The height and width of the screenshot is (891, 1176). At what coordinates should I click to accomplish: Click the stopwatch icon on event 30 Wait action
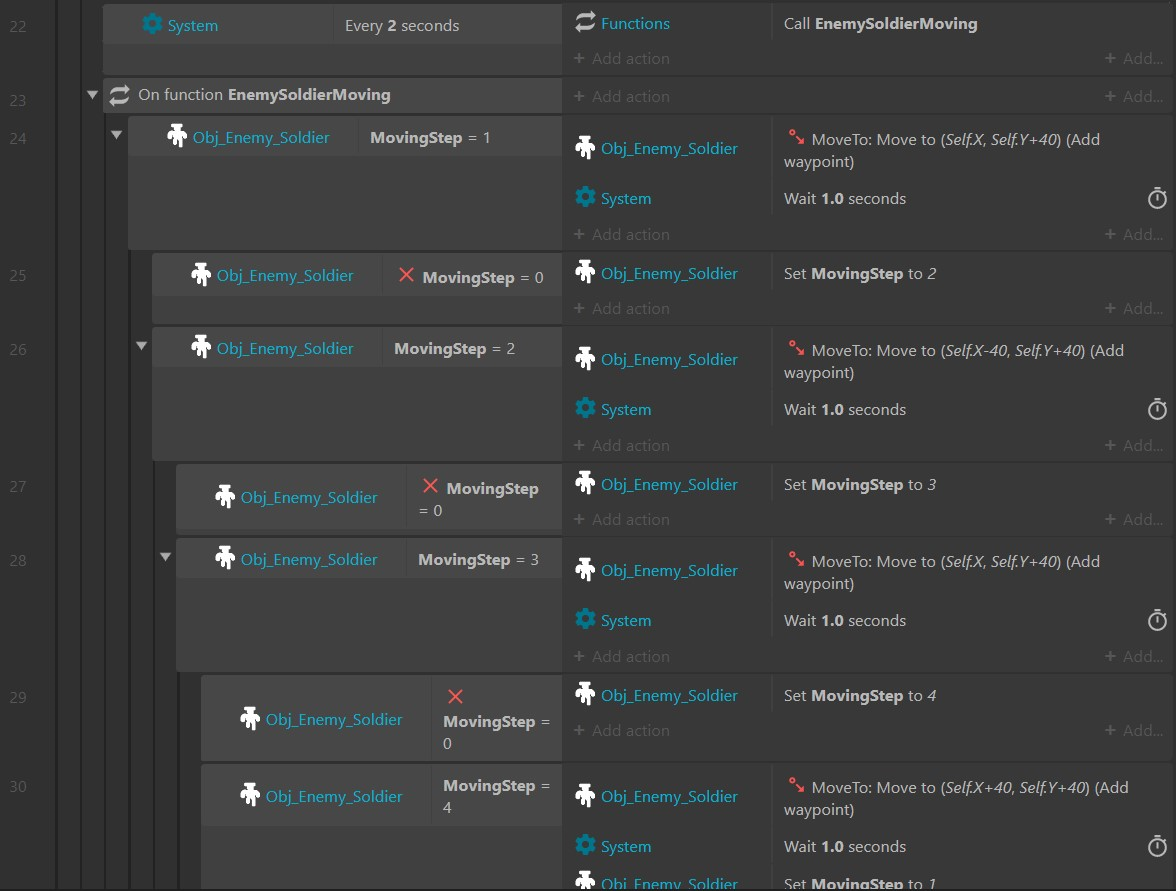[x=1157, y=846]
